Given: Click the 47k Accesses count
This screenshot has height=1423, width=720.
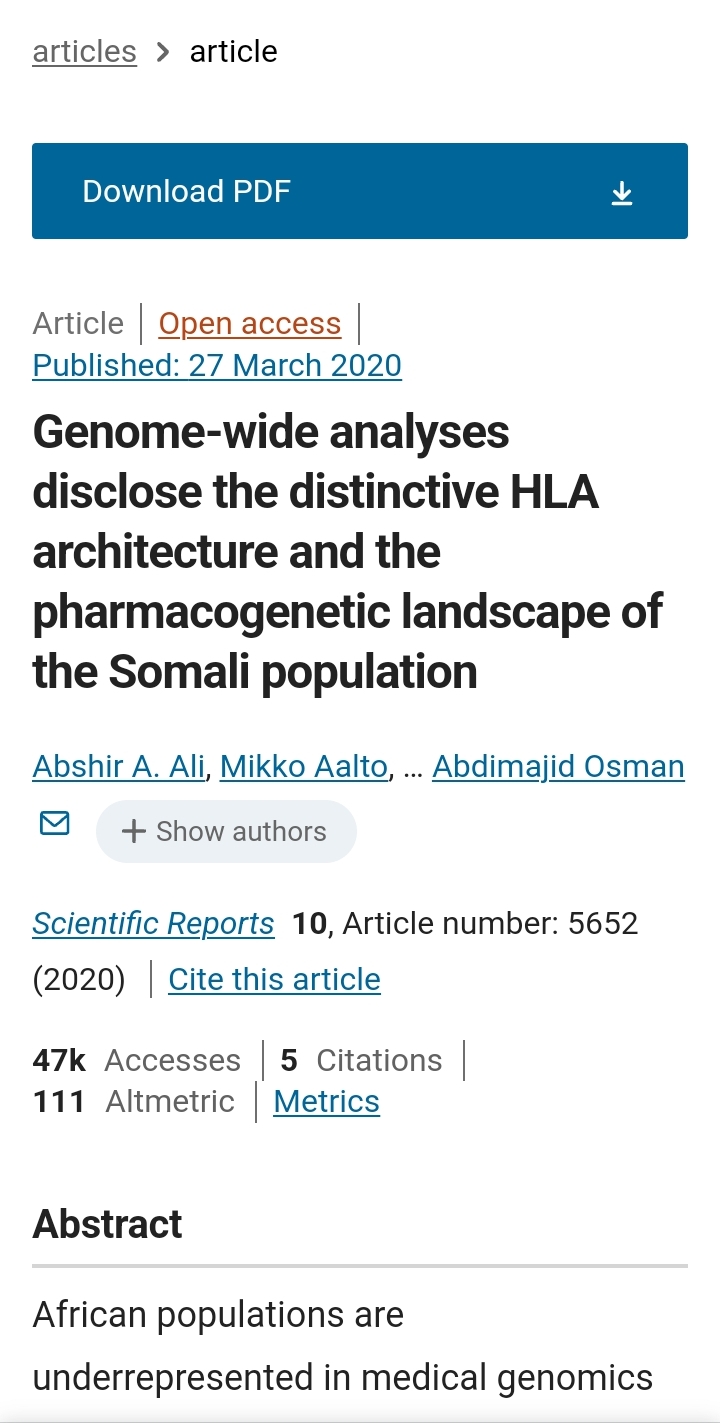Looking at the screenshot, I should pos(137,1060).
